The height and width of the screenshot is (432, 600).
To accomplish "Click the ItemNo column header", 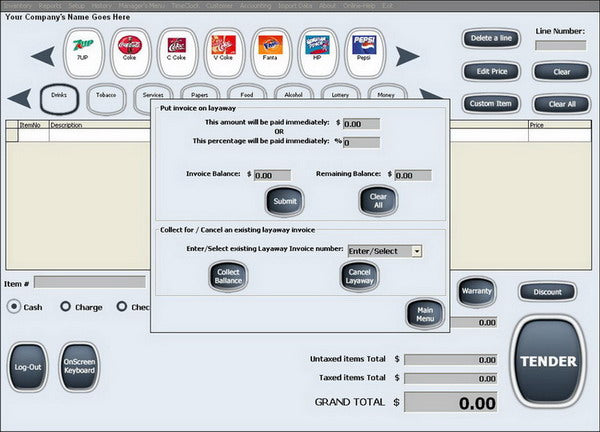I will coord(34,125).
